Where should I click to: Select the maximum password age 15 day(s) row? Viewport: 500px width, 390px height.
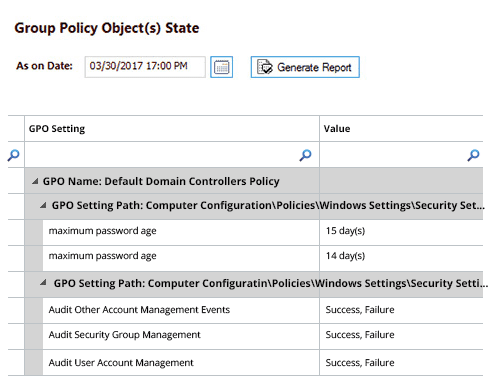[x=263, y=231]
